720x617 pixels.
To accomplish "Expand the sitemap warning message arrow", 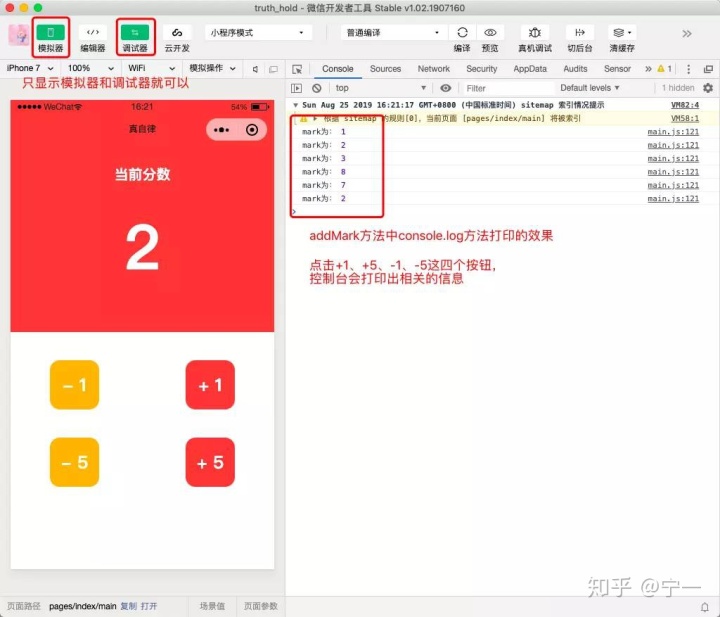I will pyautogui.click(x=315, y=118).
